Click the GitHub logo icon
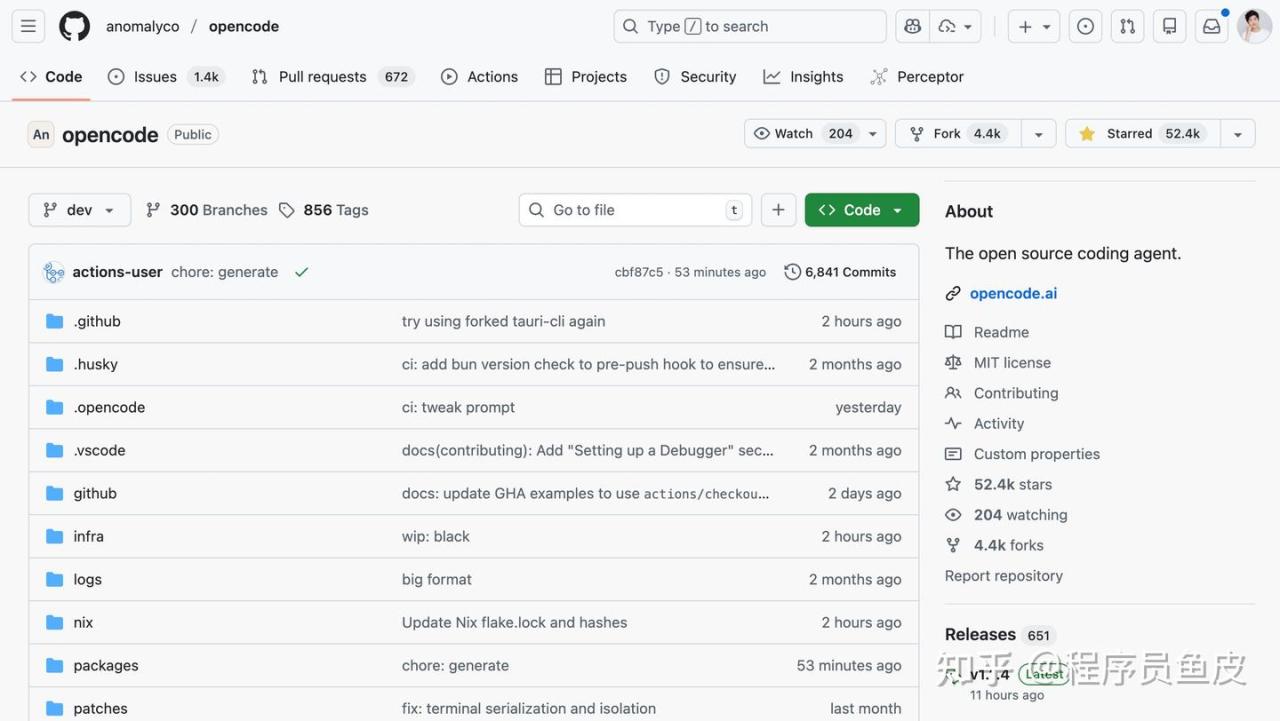The width and height of the screenshot is (1280, 721). pos(74,27)
